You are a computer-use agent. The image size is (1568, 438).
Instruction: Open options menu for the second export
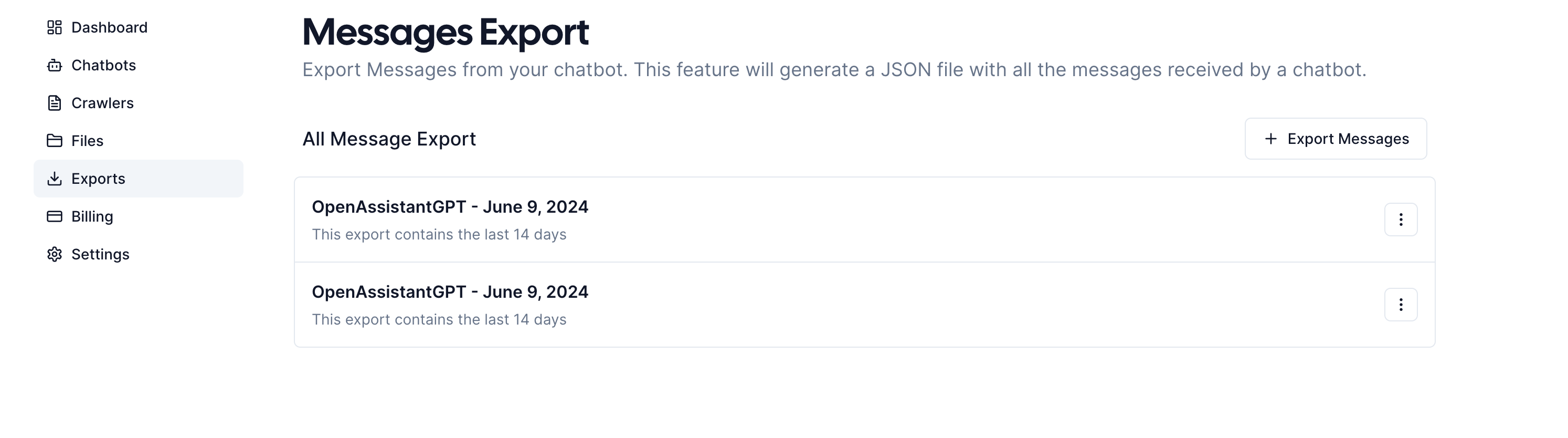[x=1401, y=305]
